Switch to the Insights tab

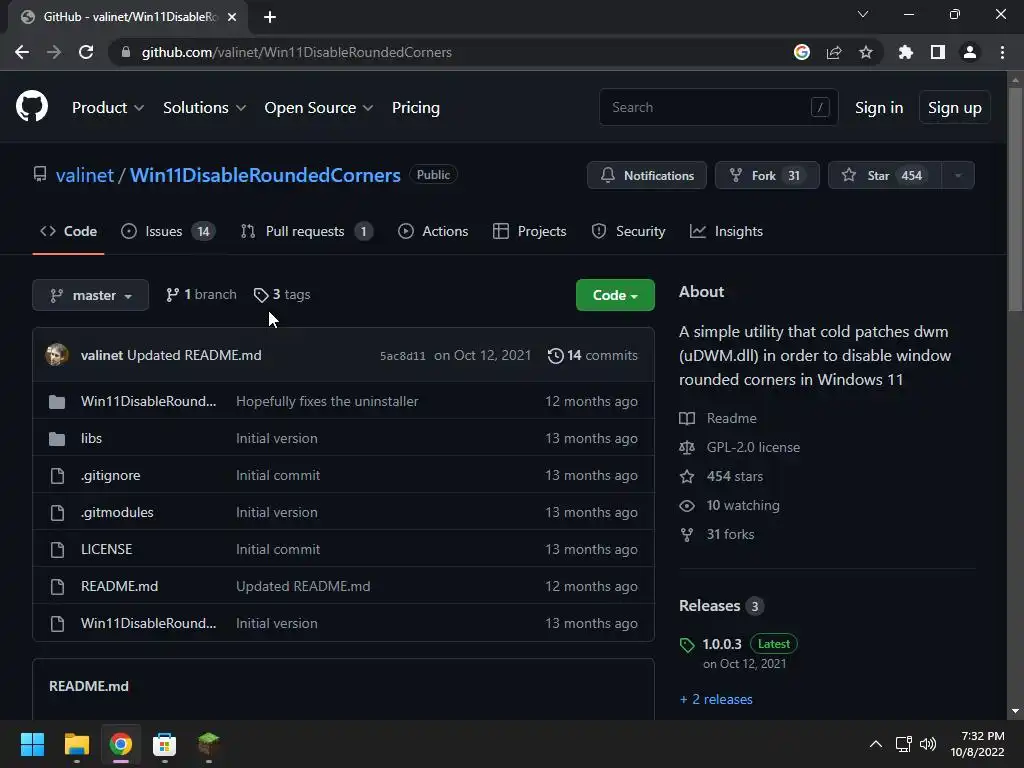click(726, 231)
